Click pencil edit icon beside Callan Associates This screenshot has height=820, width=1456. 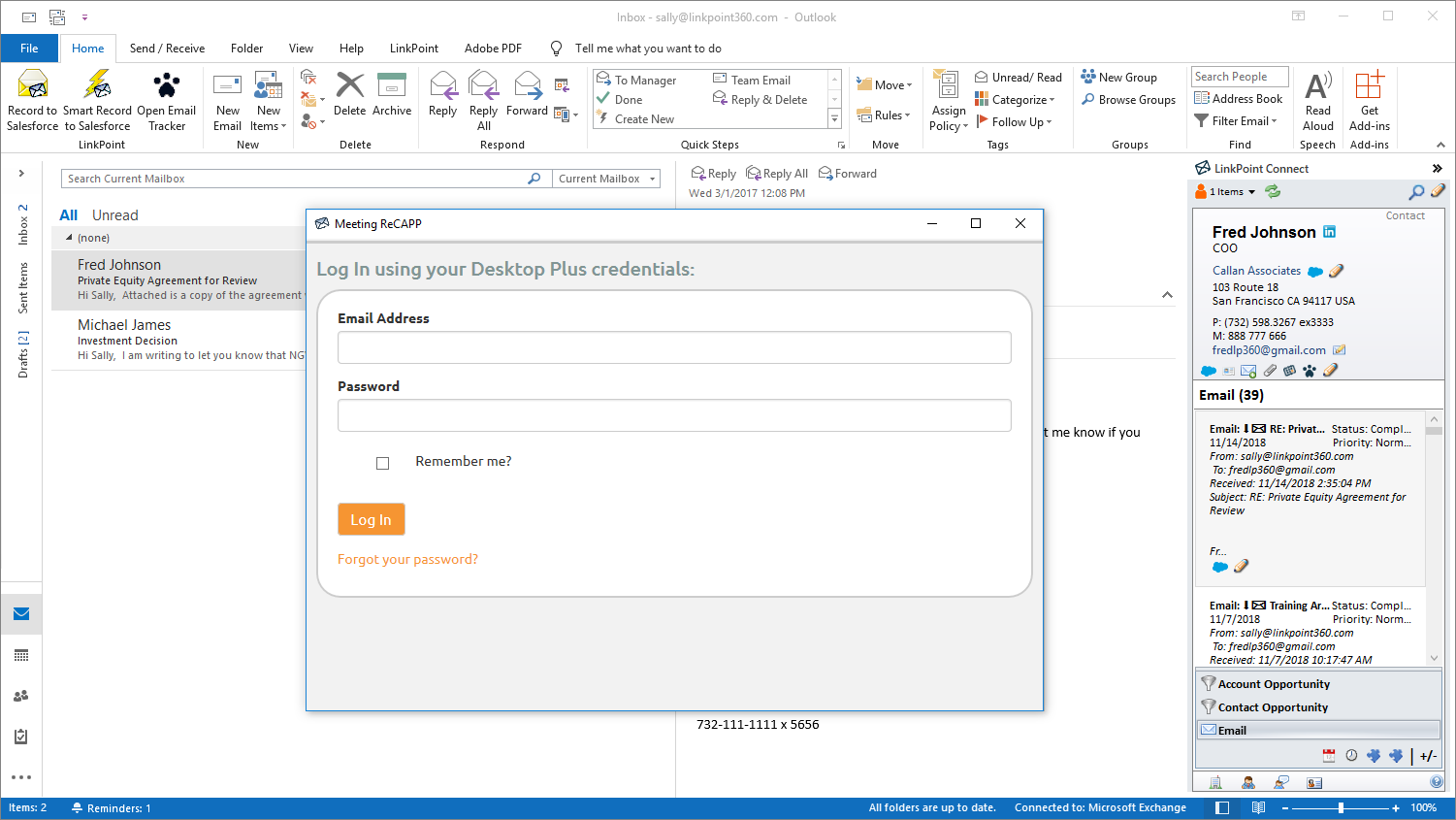tap(1336, 271)
